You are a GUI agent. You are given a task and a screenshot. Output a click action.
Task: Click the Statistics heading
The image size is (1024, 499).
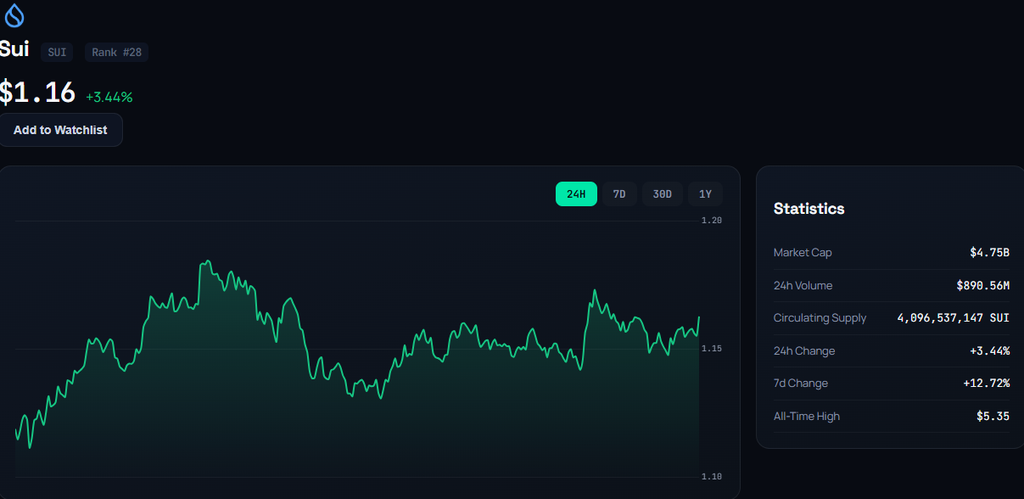click(808, 208)
